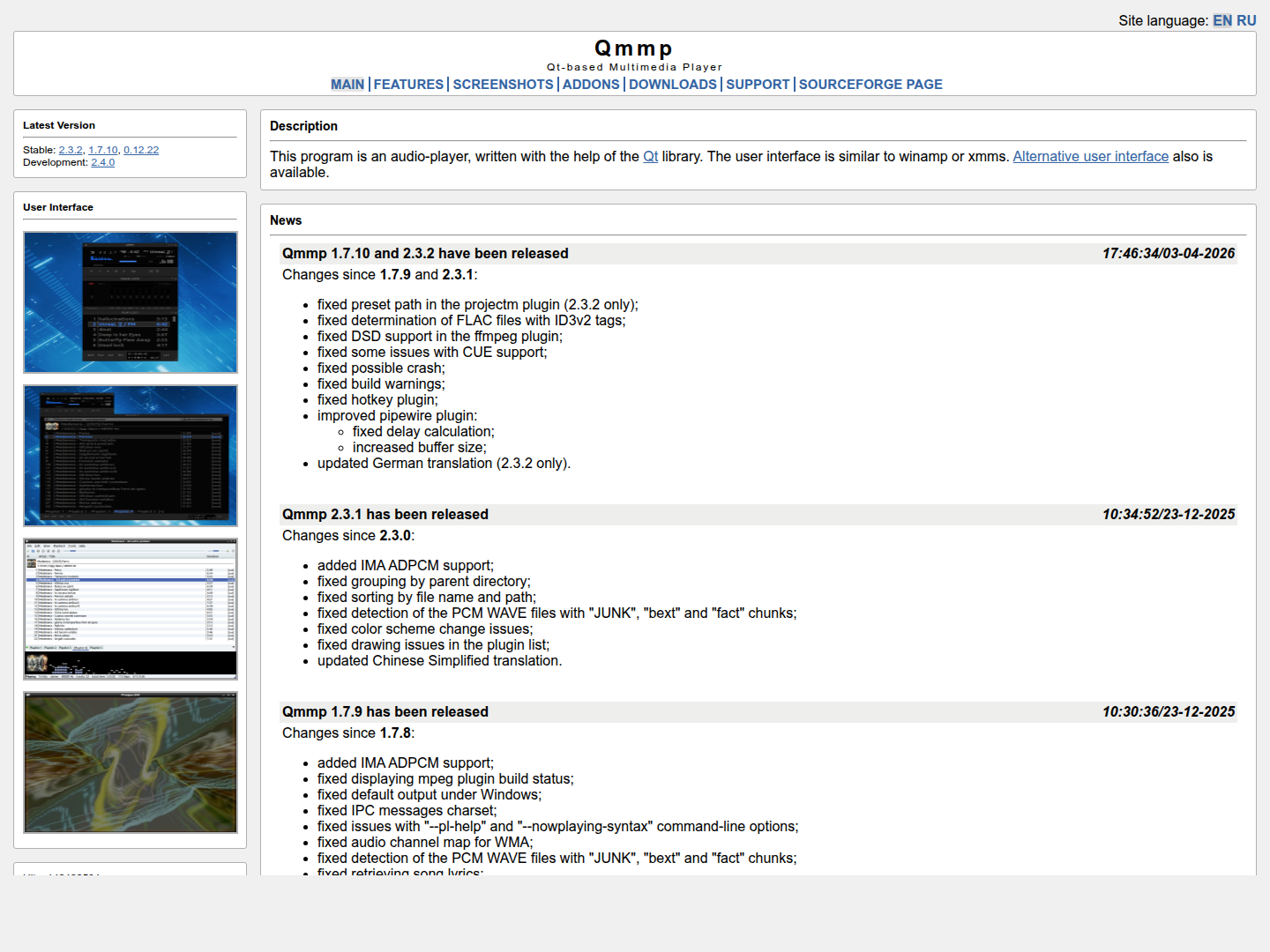Screen dimensions: 1270x952
Task: Click the 'Qmmp 1.7.9 has been released' headline
Action: tap(385, 712)
